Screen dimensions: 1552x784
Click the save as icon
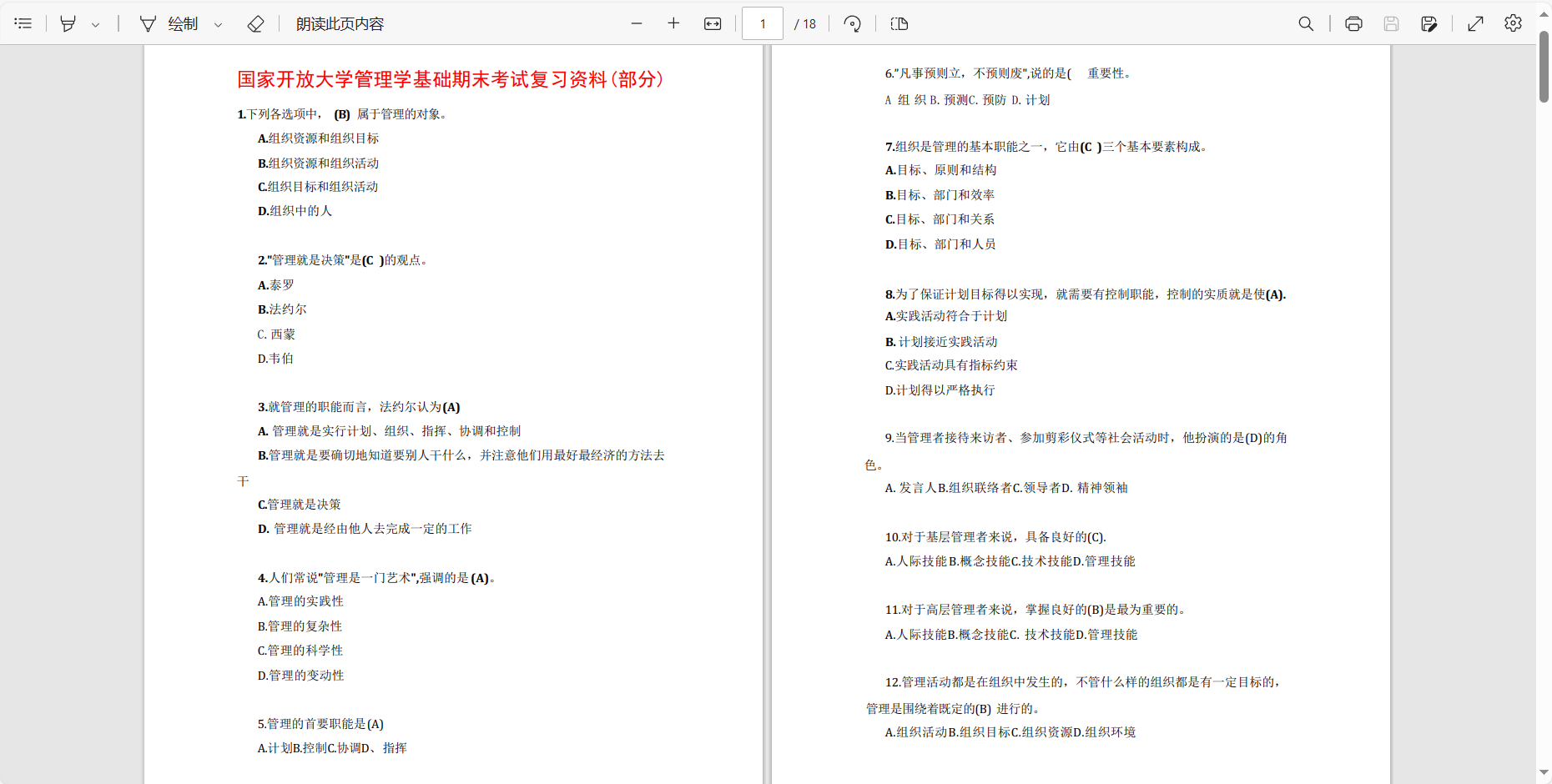[x=1429, y=23]
